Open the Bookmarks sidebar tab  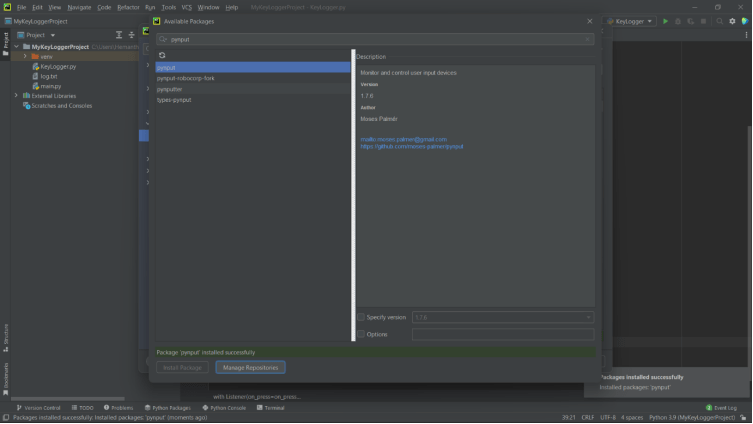click(5, 378)
